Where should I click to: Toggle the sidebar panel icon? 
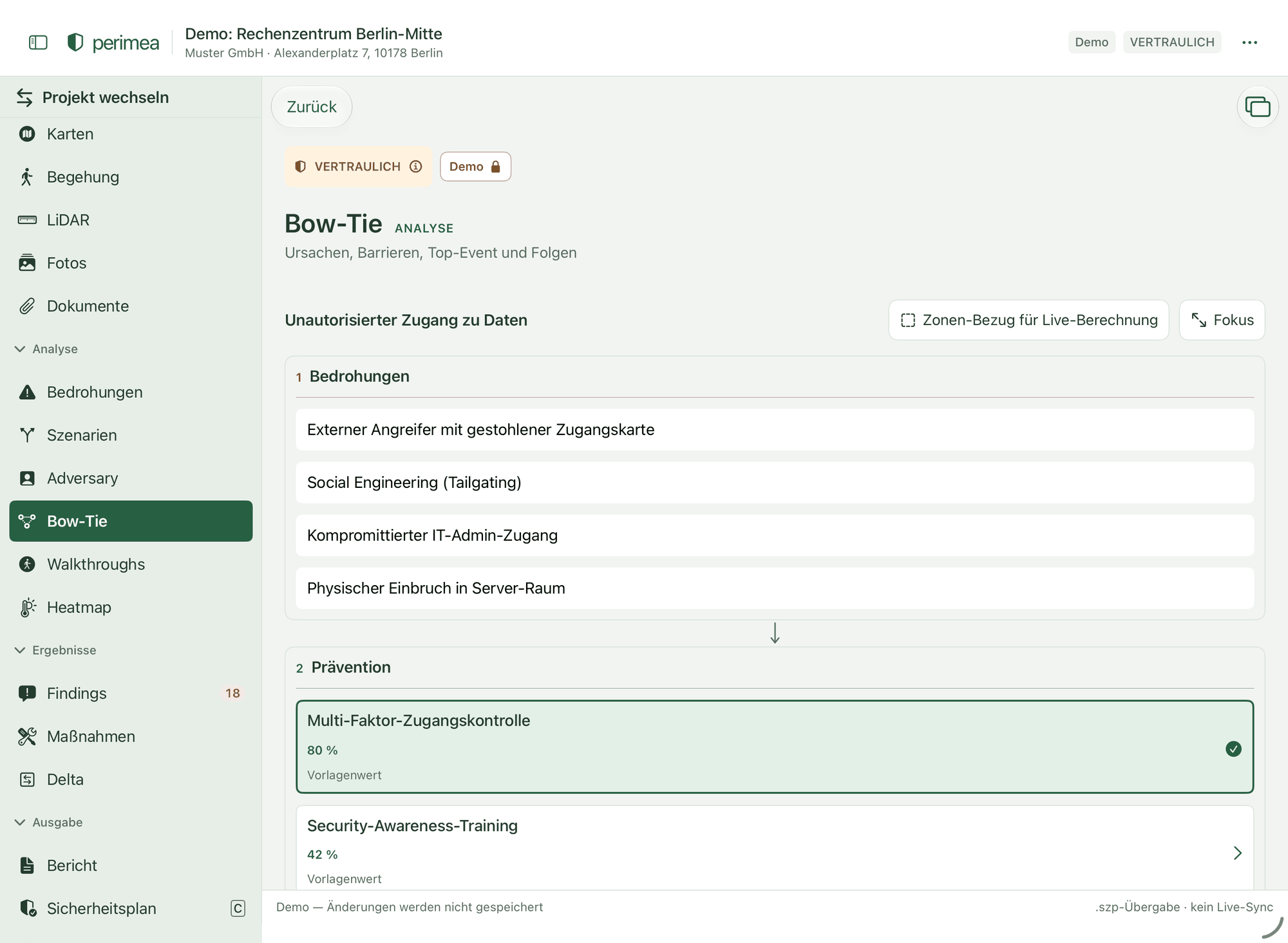pos(38,42)
